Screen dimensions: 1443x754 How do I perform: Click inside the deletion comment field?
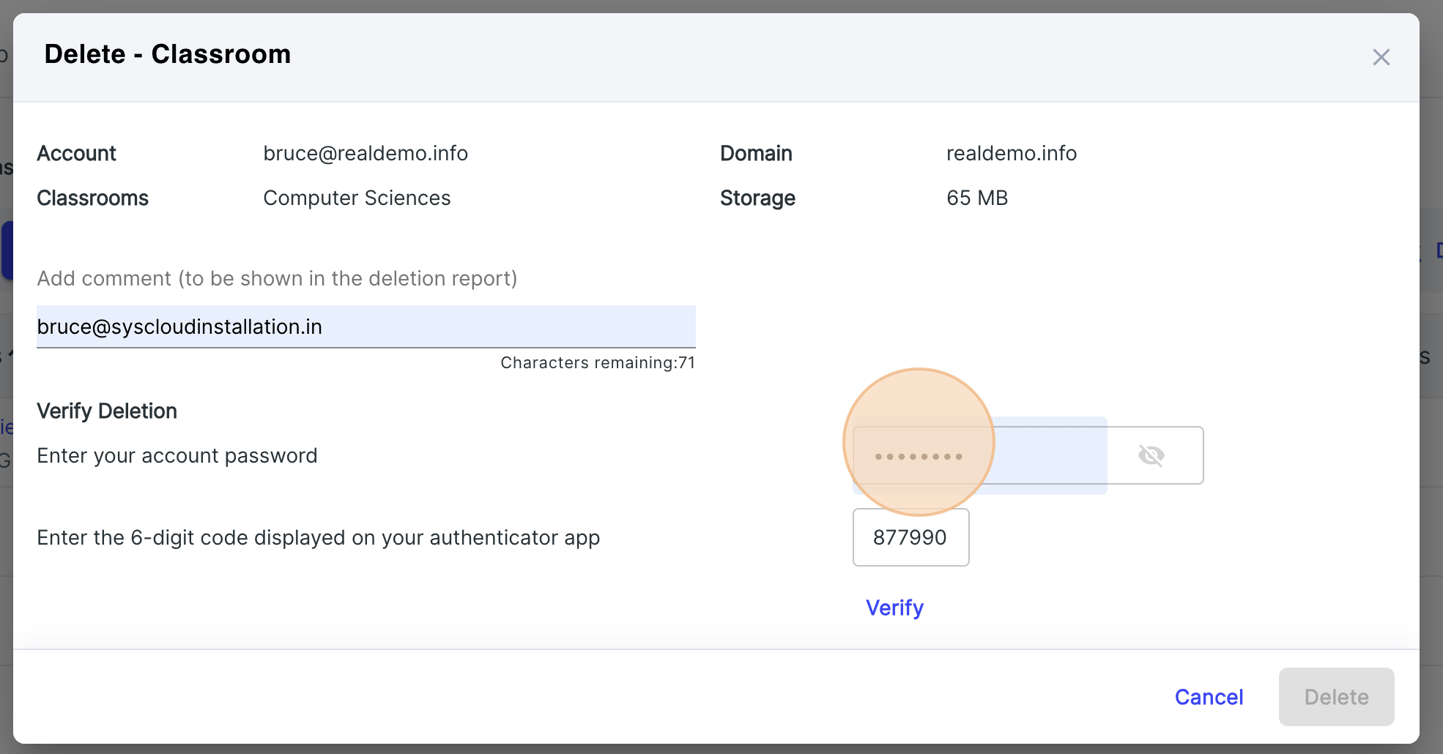[366, 326]
